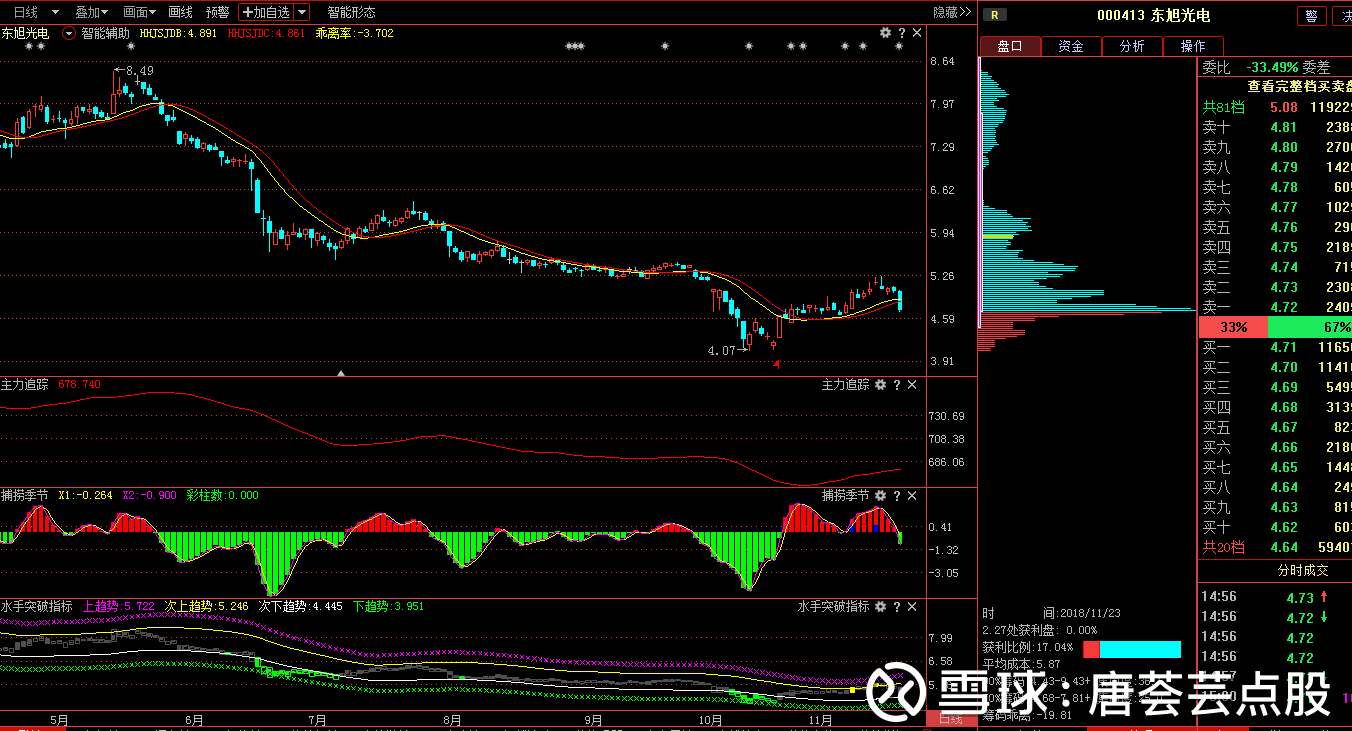1352x731 pixels.
Task: Open 查看完整档买卖盘 link
Action: (x=1299, y=86)
